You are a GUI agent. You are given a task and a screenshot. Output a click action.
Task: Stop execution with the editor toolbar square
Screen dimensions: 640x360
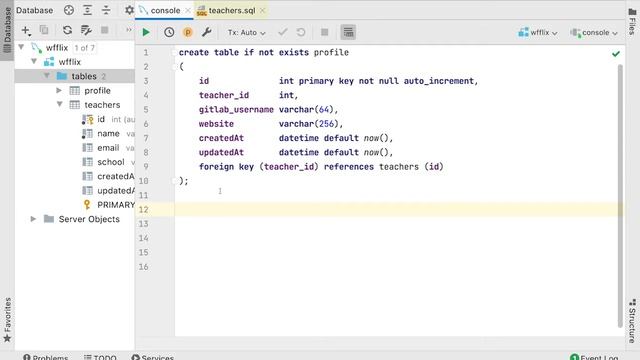pyautogui.click(x=324, y=32)
